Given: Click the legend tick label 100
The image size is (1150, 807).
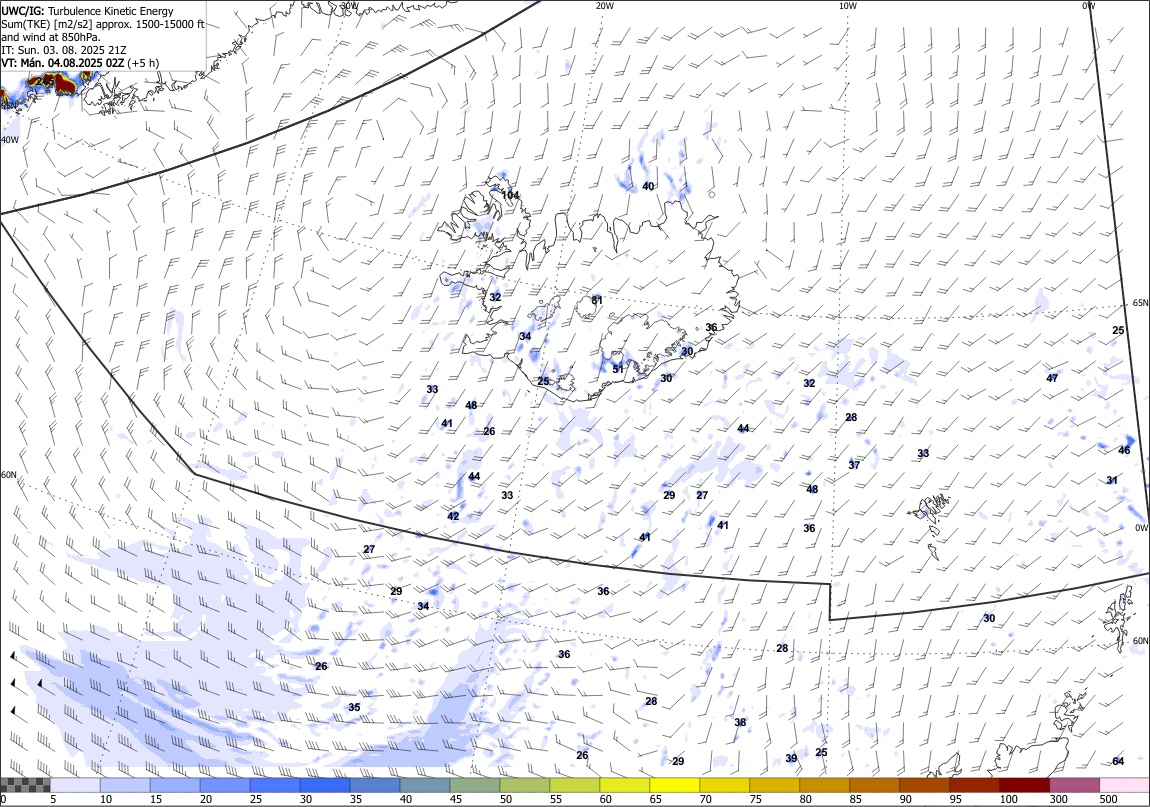Looking at the screenshot, I should [1009, 799].
